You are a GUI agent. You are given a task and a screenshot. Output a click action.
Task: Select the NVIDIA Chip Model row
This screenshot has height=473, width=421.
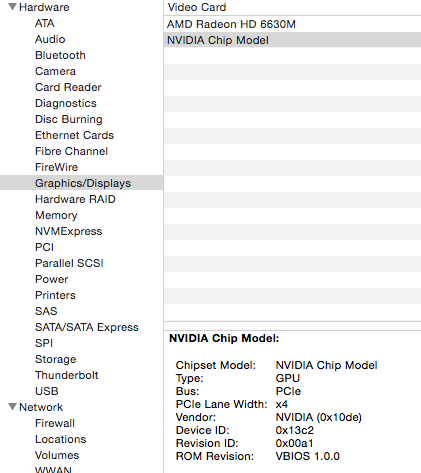pos(292,40)
